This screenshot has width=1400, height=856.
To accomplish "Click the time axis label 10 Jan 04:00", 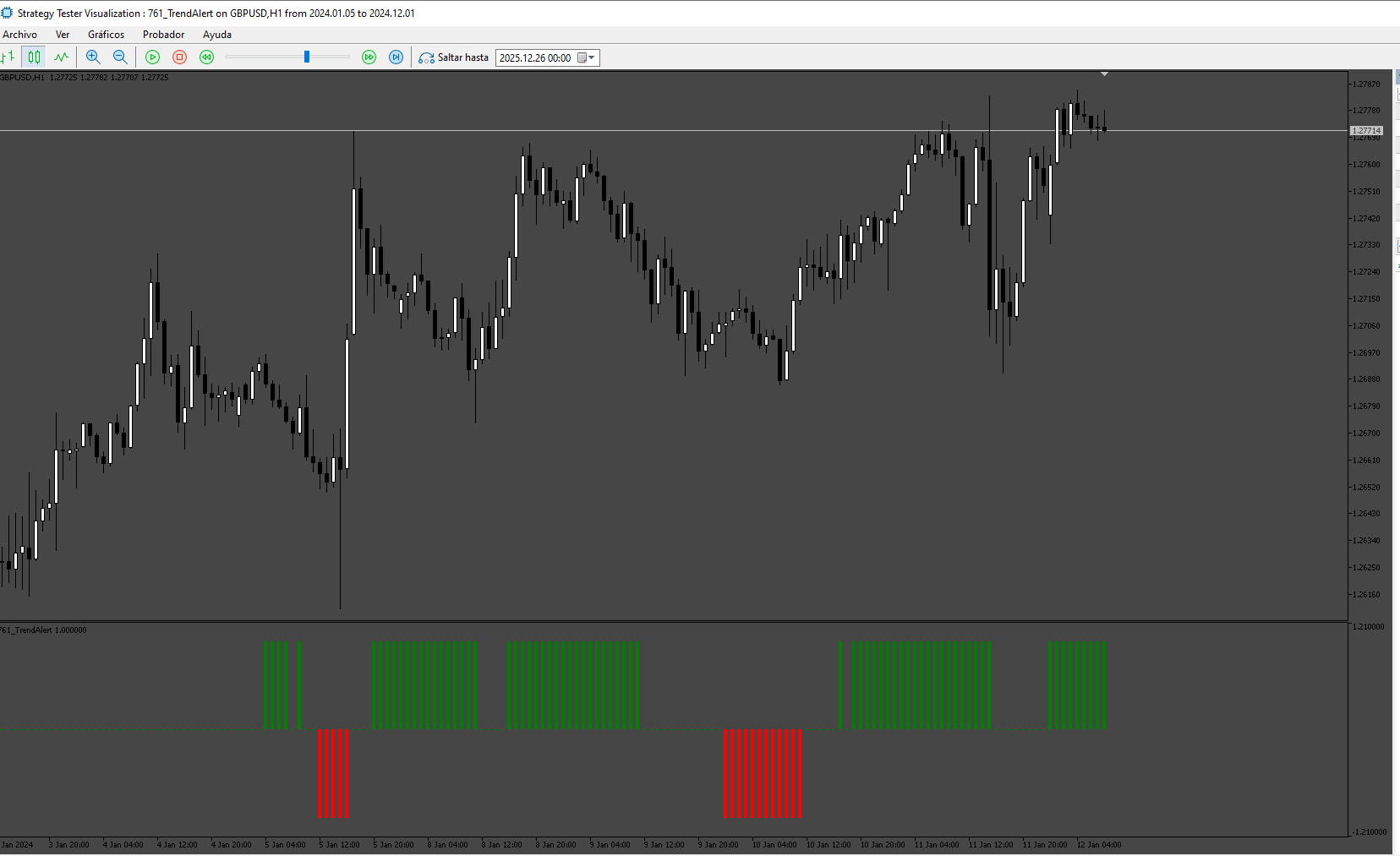I will point(774,844).
